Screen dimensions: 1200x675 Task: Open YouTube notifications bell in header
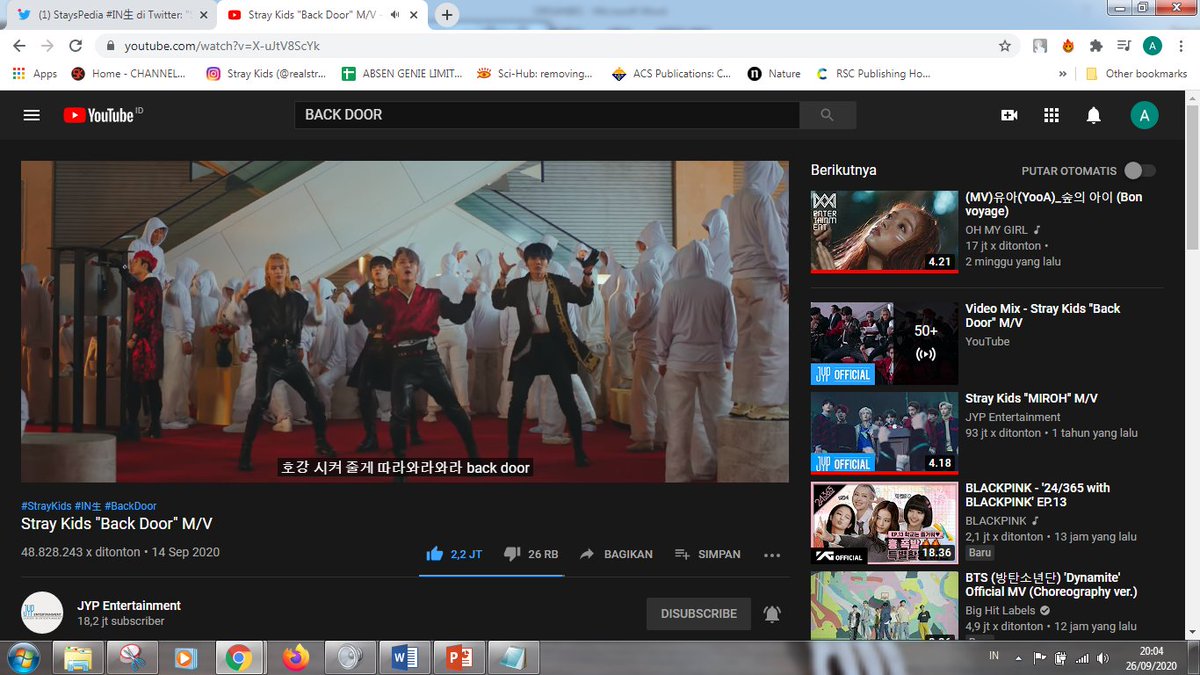coord(1093,115)
